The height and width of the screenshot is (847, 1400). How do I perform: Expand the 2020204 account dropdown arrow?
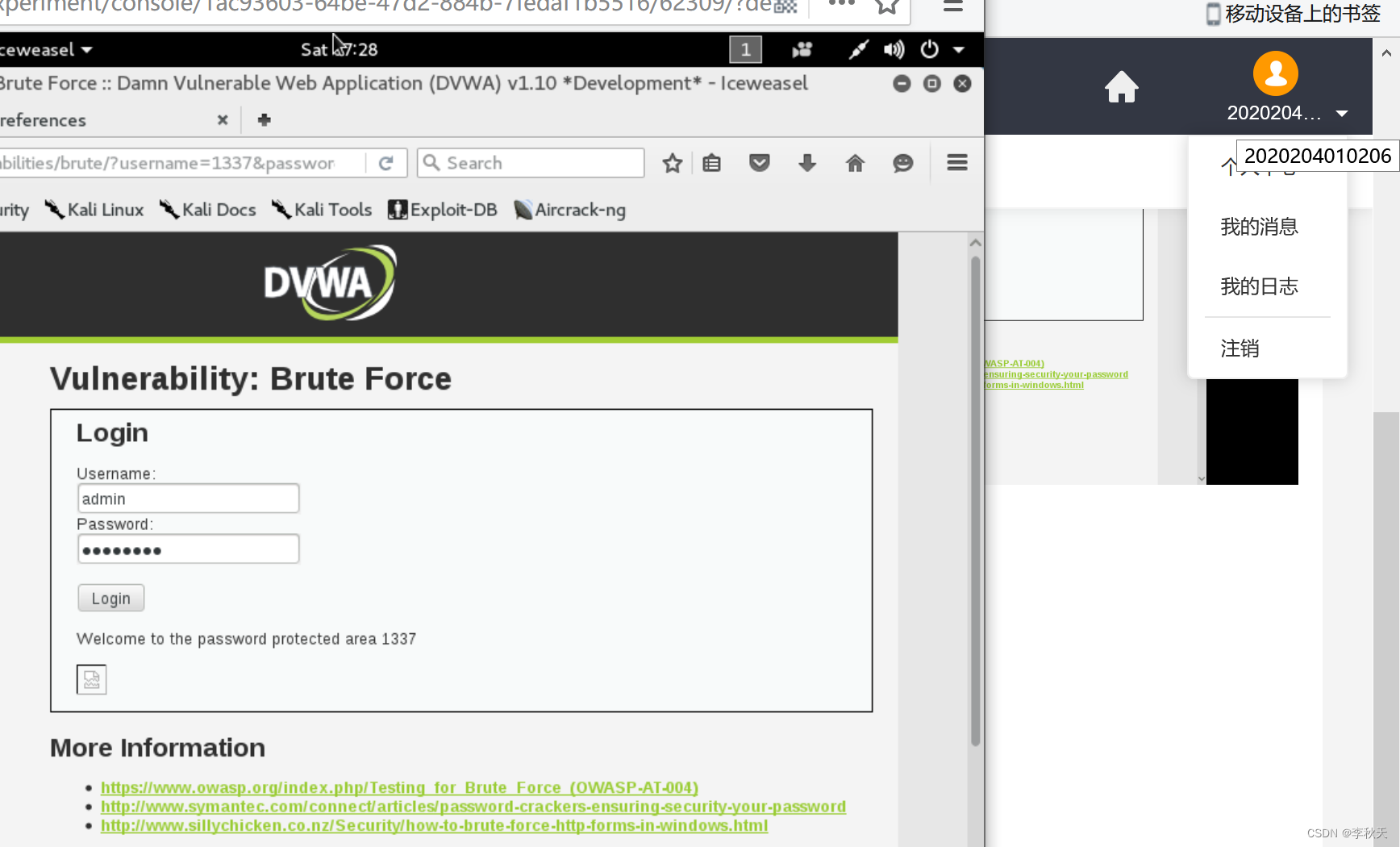tap(1342, 114)
